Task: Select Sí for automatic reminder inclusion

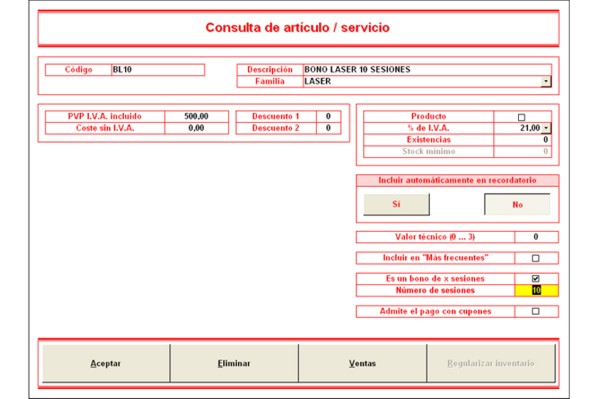Action: point(396,204)
